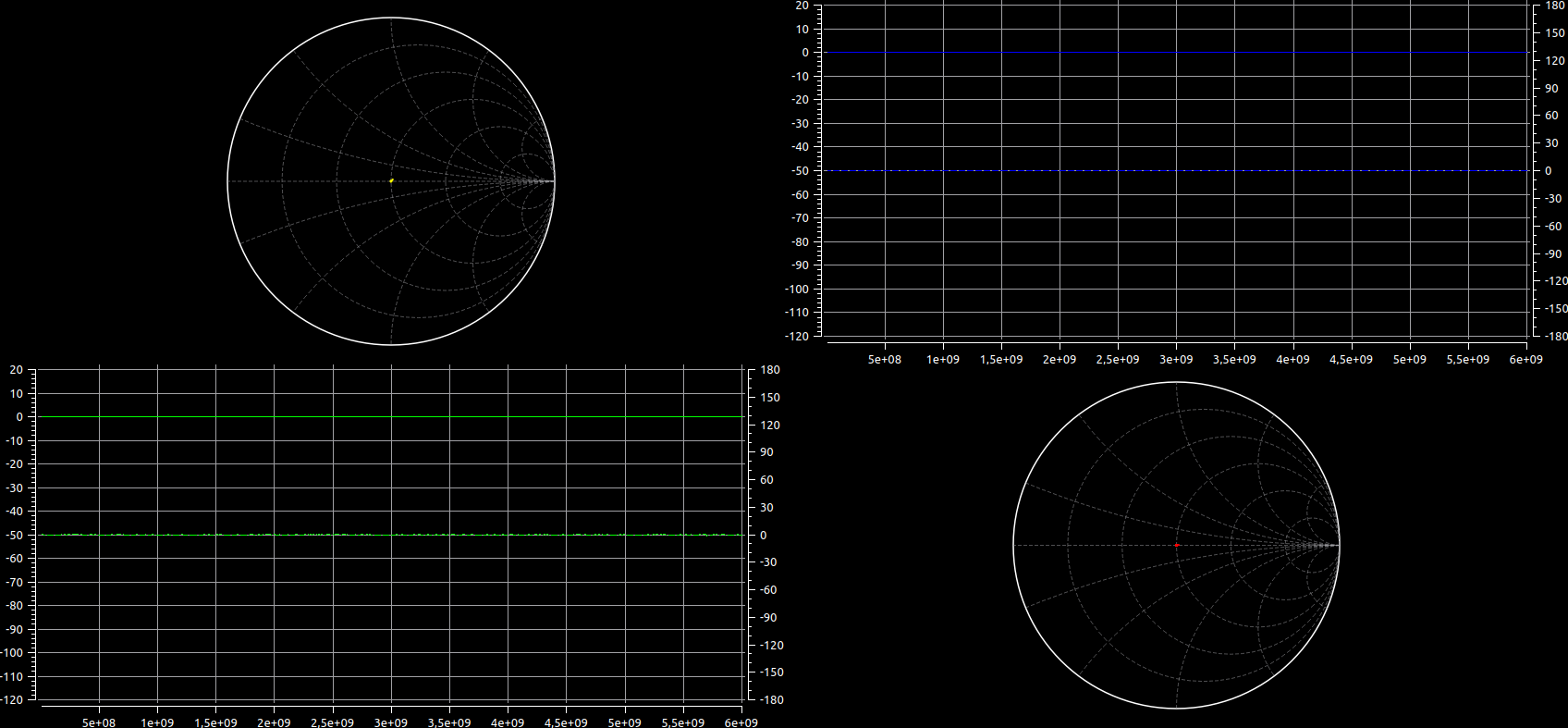Select the solid blue trace at 0 dB
The image size is (1568, 728).
click(1175, 53)
